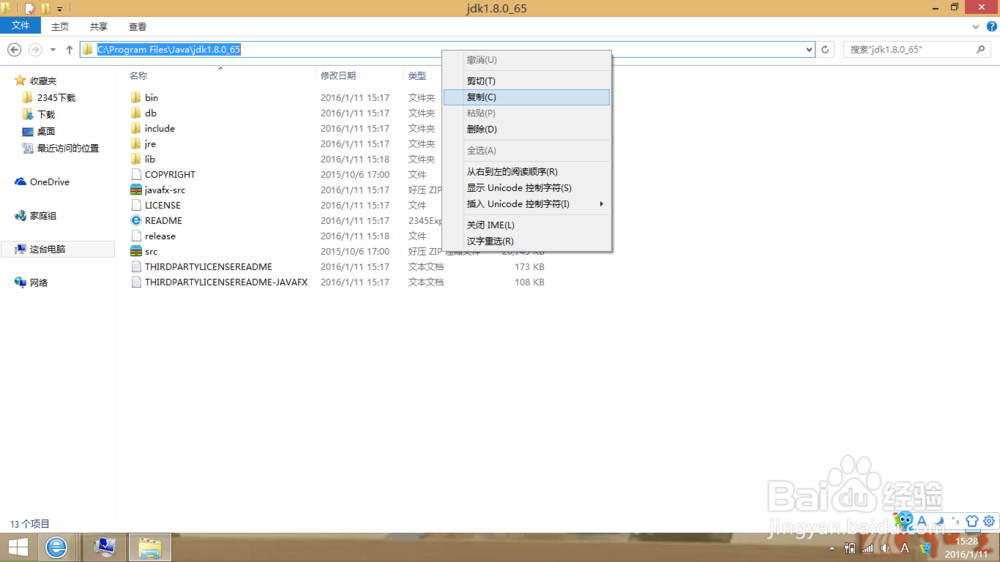Click the search magnifier icon
Screen dimensions: 1000x562
tap(980, 49)
